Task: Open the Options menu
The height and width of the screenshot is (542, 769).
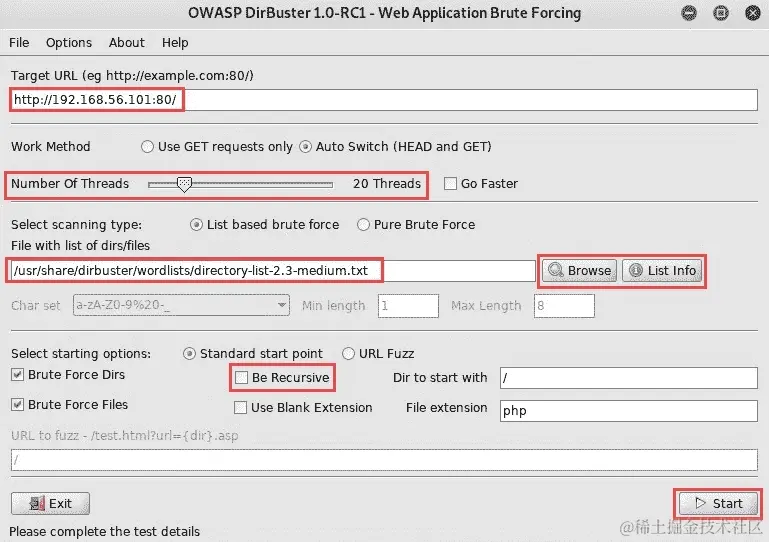Action: point(69,43)
